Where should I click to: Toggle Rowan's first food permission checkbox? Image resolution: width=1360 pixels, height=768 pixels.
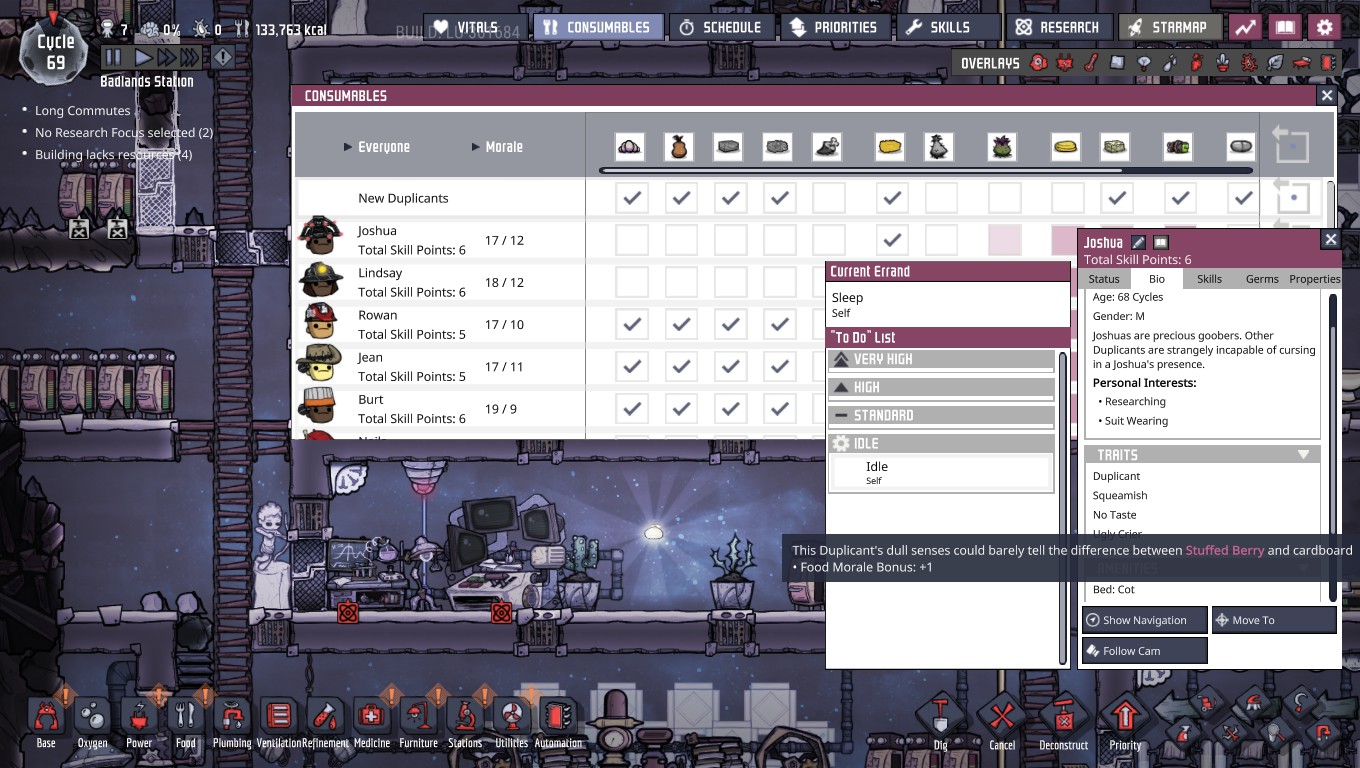632,324
